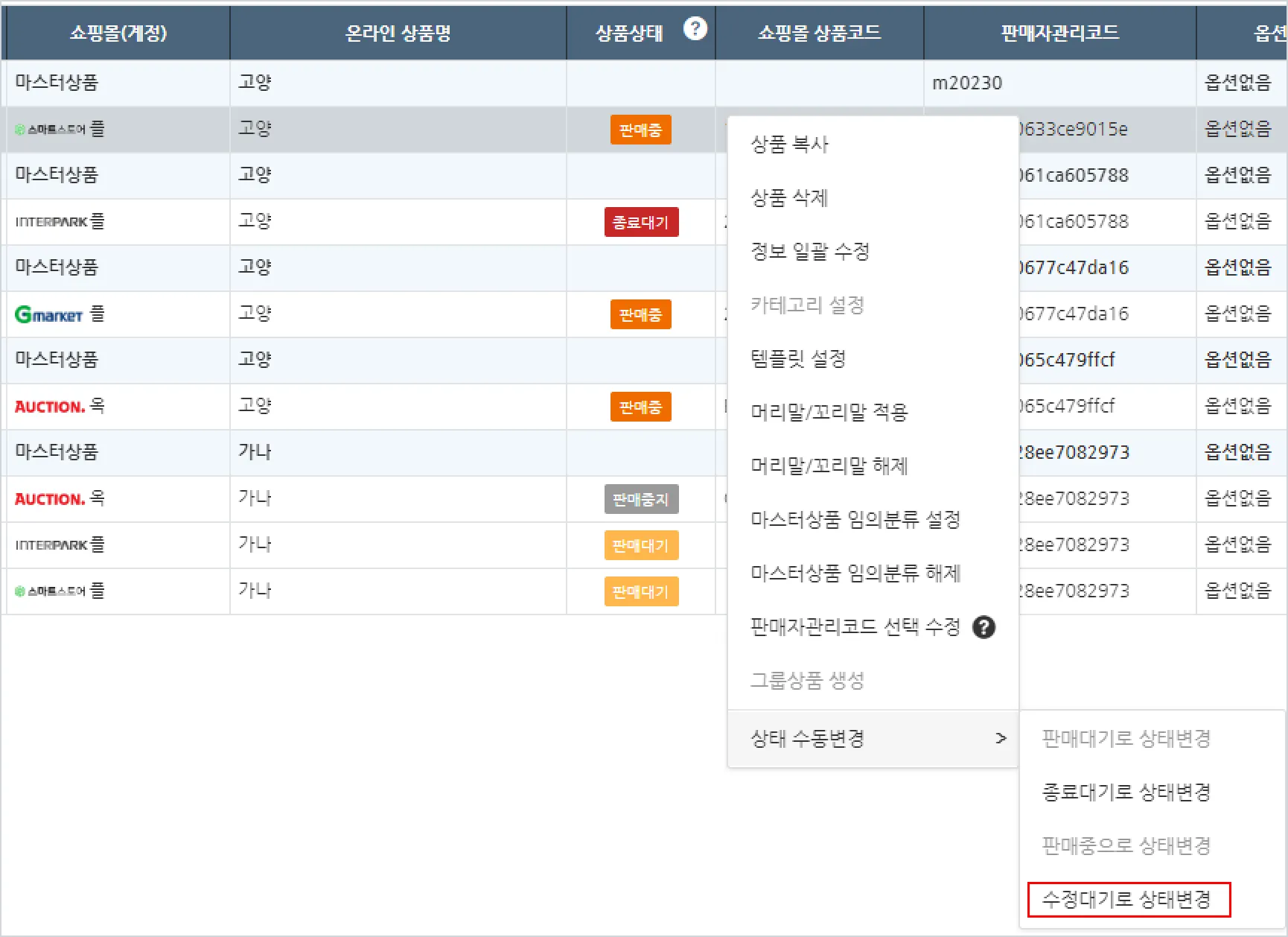The height and width of the screenshot is (937, 1288).
Task: Select 수정대기로 상태변경 submenu item
Action: point(1127,899)
